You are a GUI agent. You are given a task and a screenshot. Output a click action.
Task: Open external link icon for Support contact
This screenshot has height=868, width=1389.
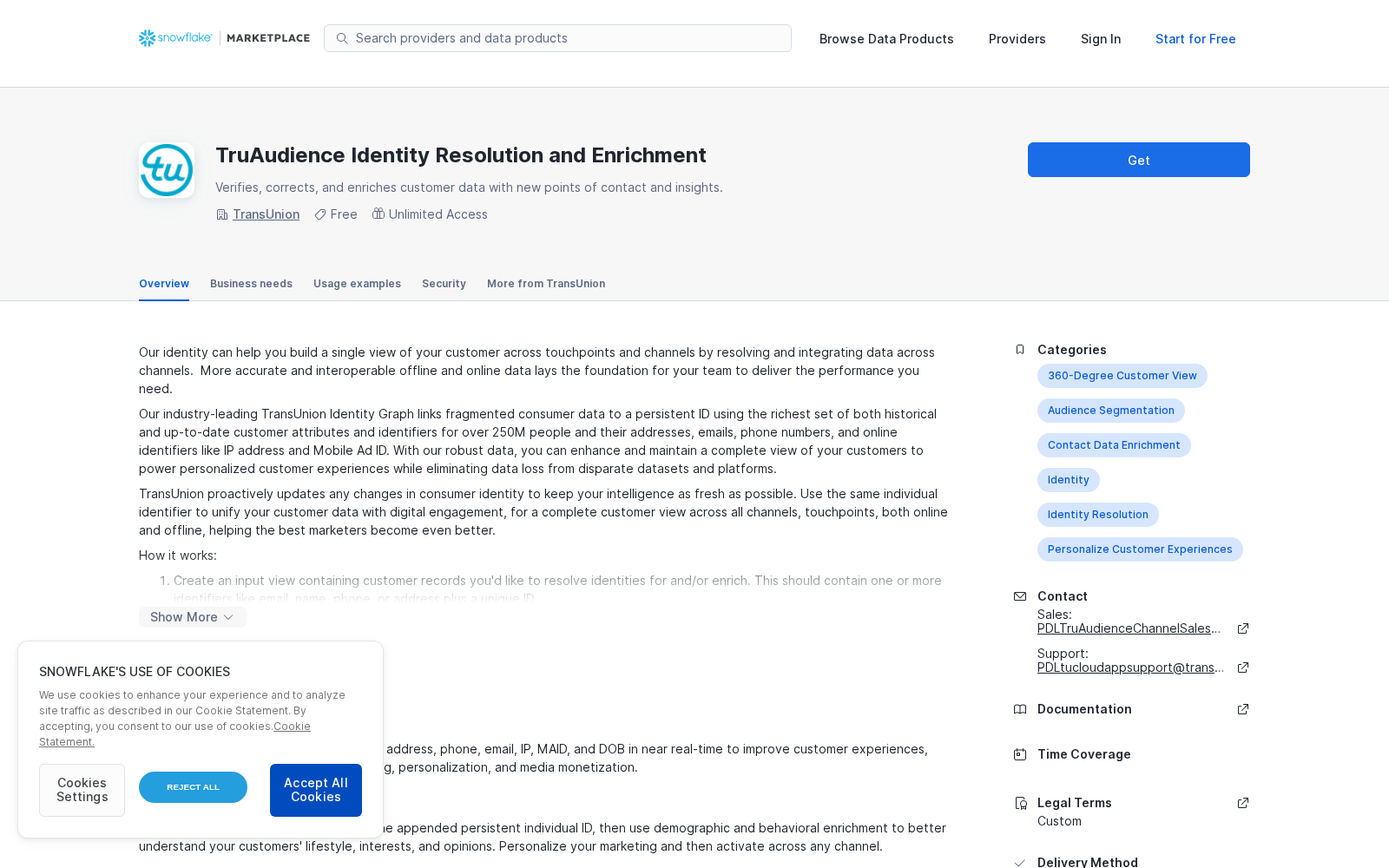coord(1243,667)
